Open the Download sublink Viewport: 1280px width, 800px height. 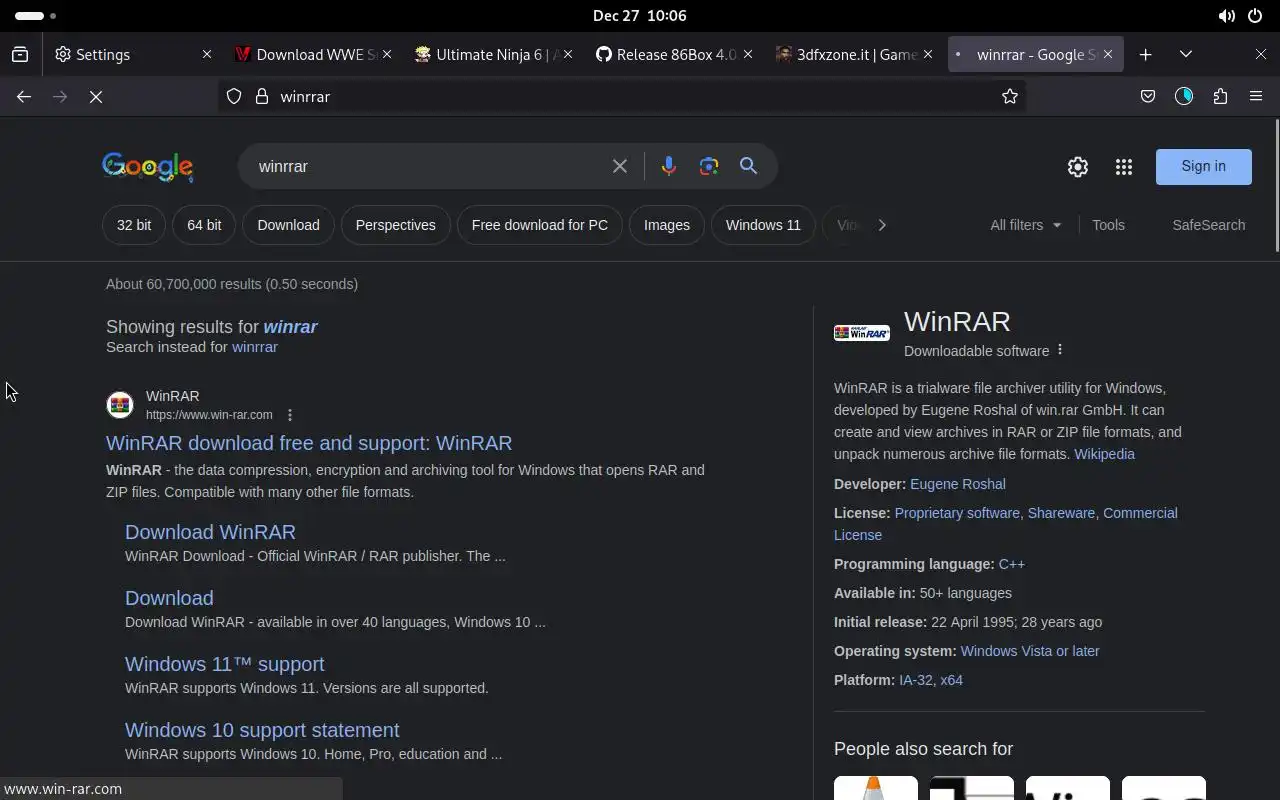[x=169, y=598]
